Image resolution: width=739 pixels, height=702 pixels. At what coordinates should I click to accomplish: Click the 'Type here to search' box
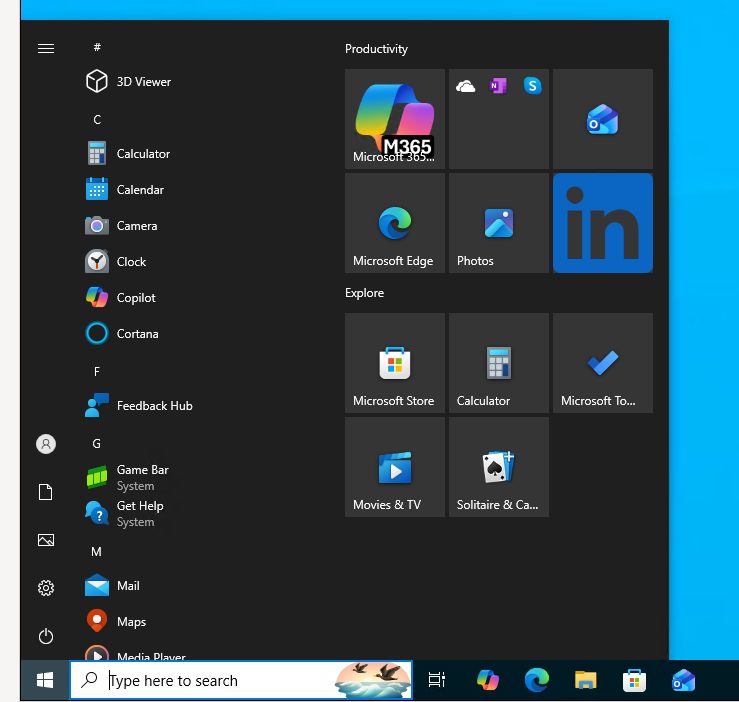point(241,680)
